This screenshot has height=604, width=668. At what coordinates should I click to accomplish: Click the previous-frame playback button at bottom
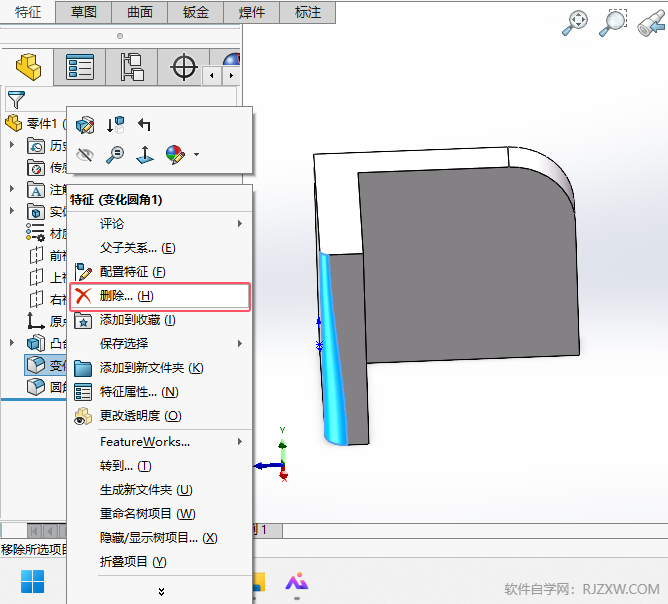(50, 531)
